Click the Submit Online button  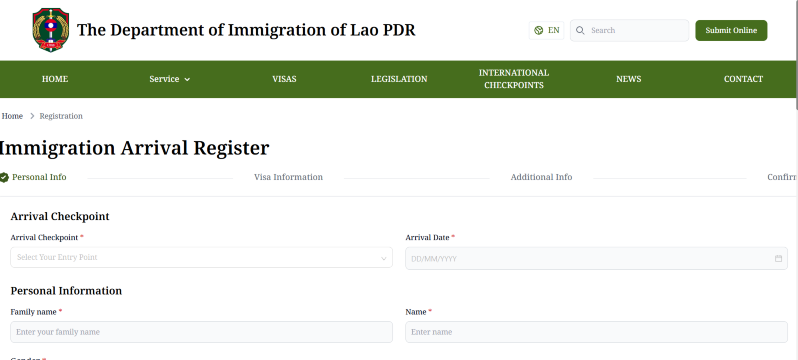click(x=731, y=31)
